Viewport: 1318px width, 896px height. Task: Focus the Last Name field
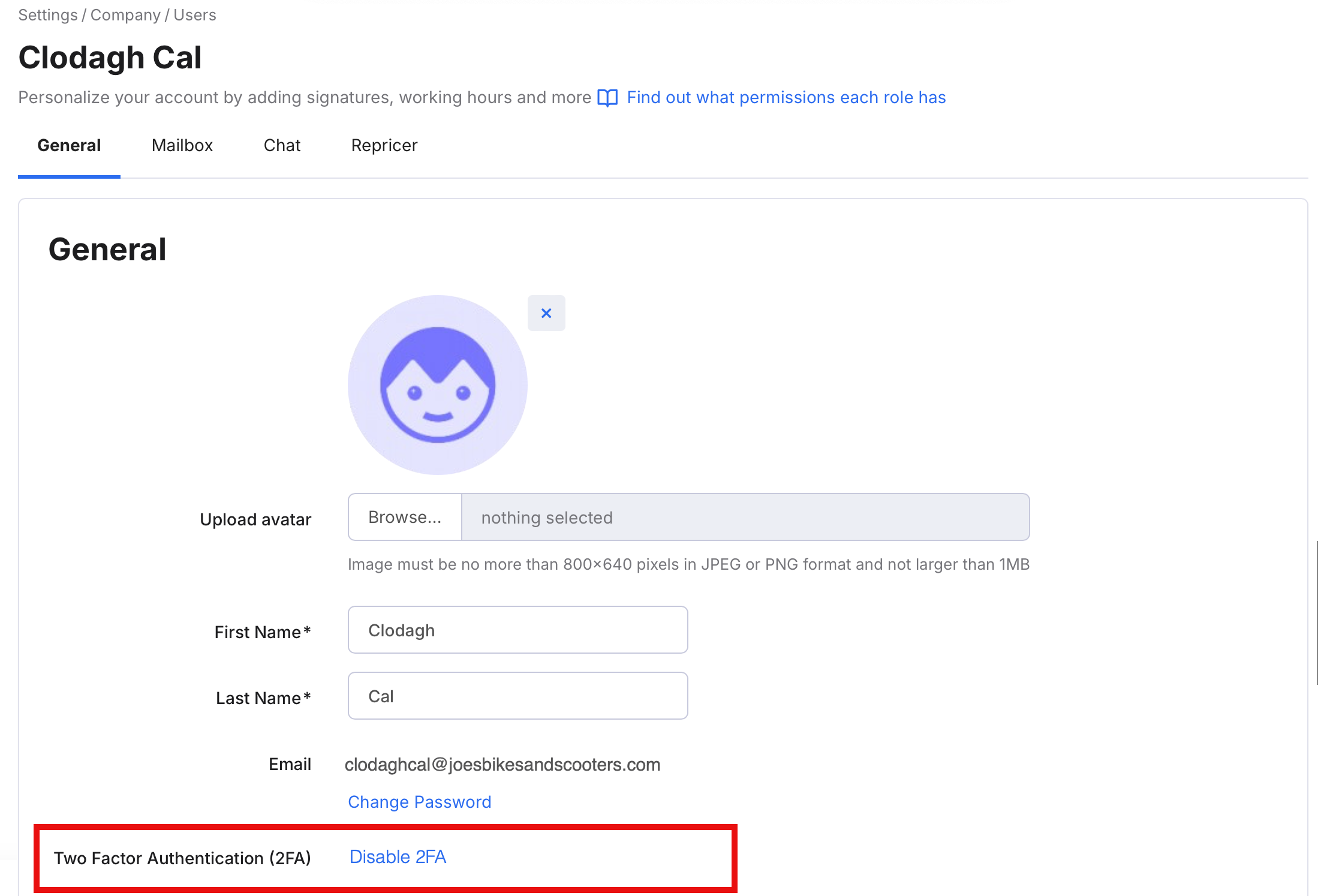point(517,696)
